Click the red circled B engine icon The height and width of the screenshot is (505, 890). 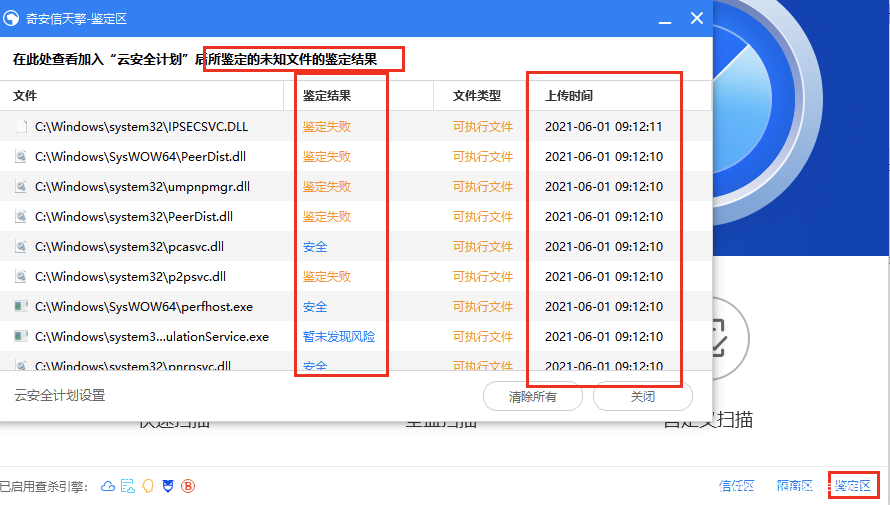187,486
